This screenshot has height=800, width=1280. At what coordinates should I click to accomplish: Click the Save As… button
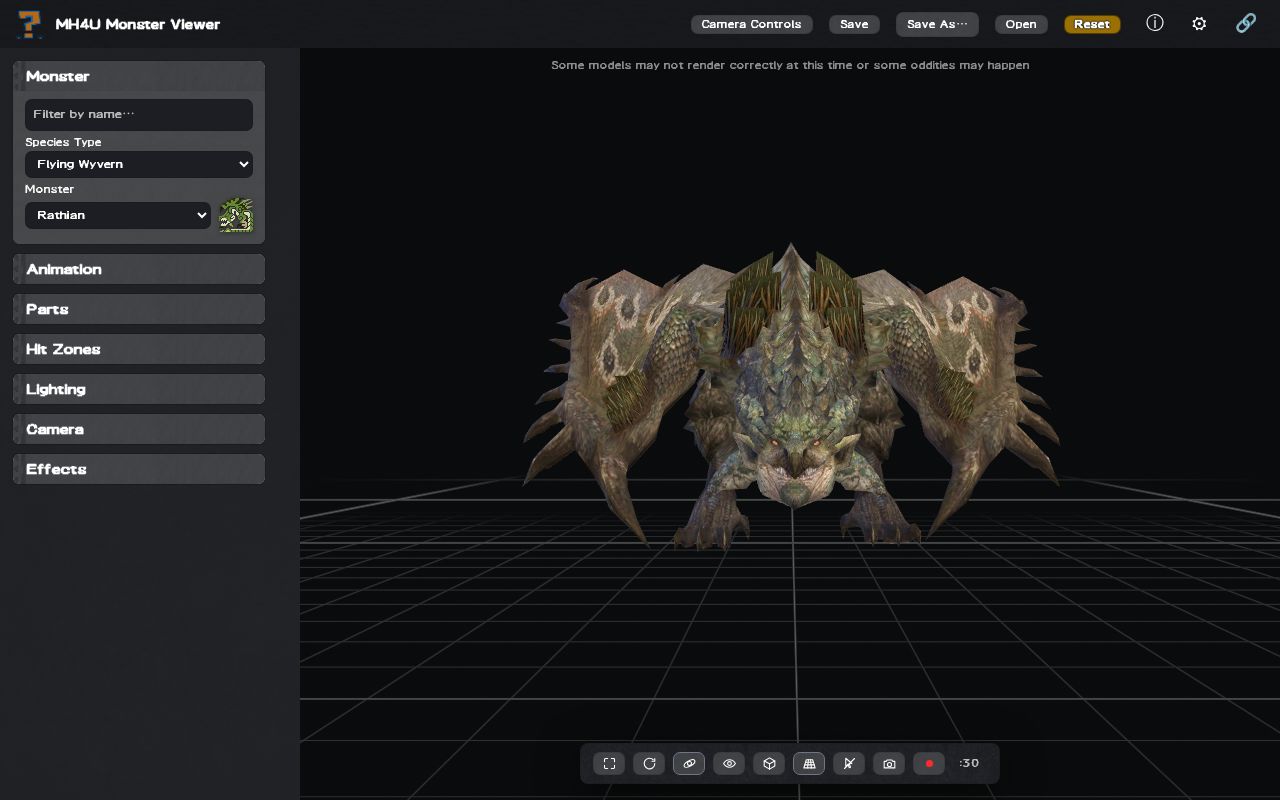pyautogui.click(x=937, y=24)
